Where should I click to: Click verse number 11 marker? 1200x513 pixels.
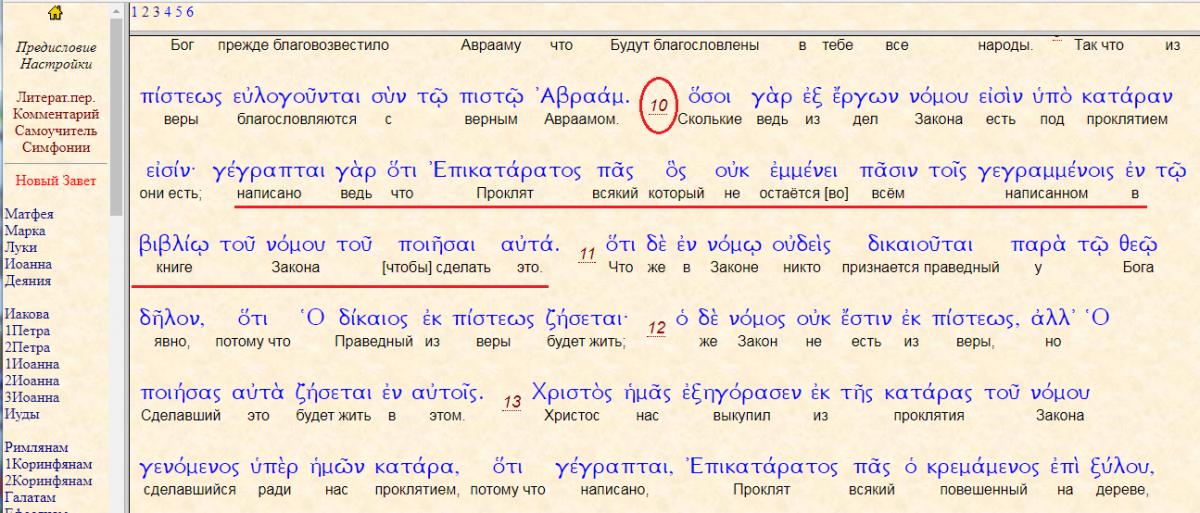[590, 255]
